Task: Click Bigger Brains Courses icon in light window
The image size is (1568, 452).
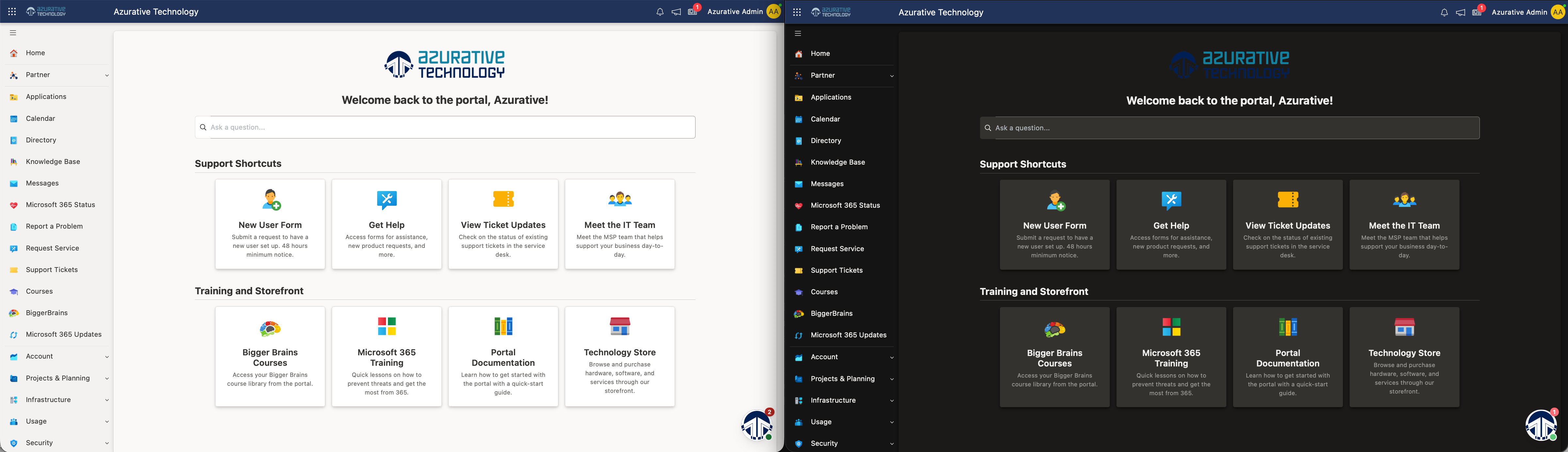Action: (270, 328)
